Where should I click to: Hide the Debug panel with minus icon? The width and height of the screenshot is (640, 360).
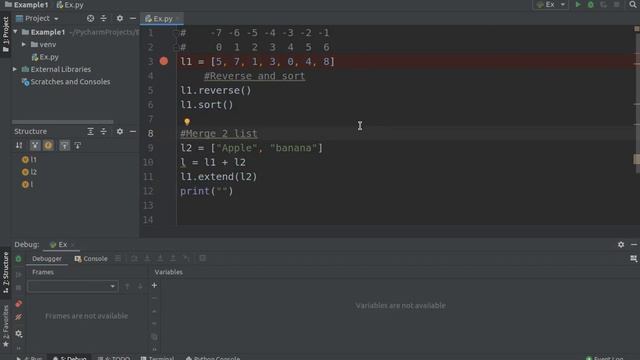[x=634, y=244]
